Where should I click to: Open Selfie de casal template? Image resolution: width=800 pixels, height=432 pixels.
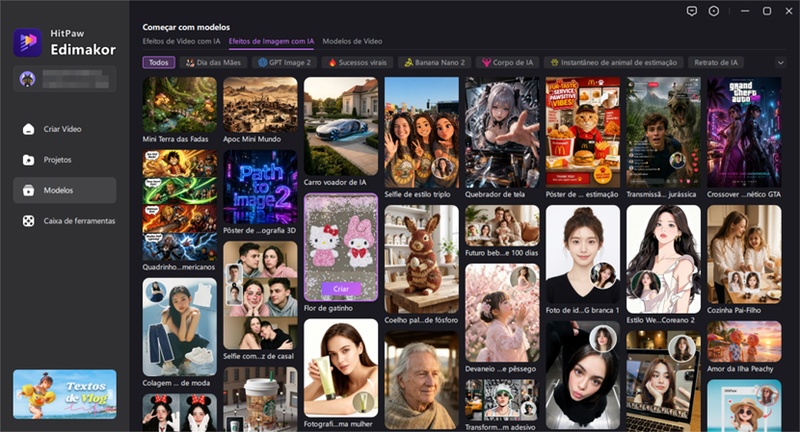(x=260, y=295)
